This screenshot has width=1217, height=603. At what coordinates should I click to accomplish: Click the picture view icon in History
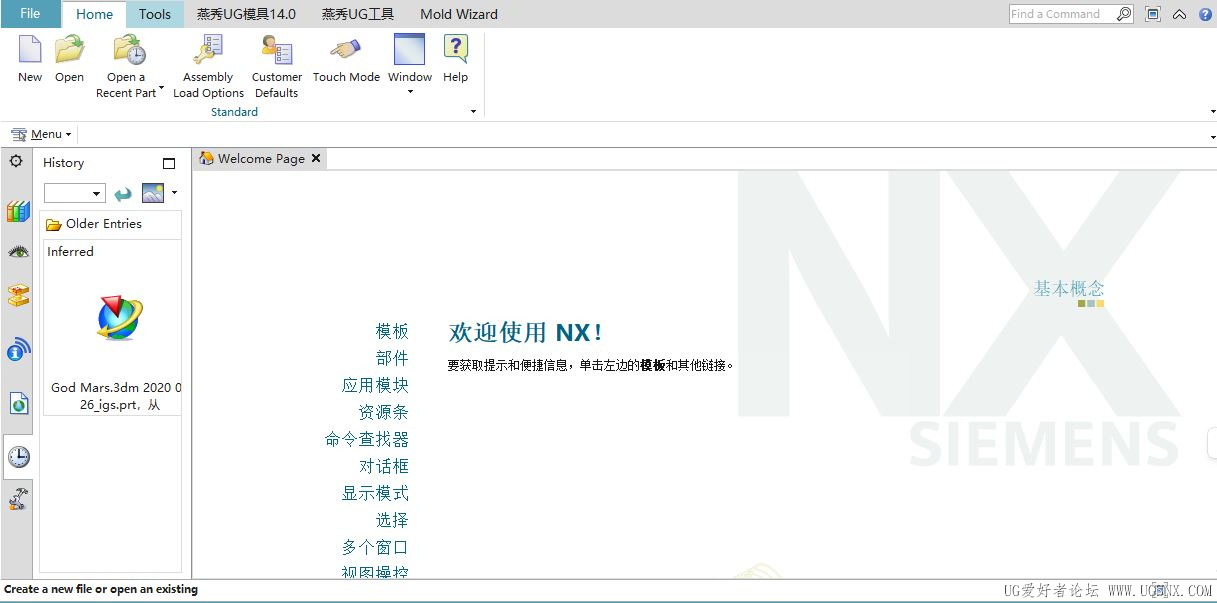coord(153,193)
